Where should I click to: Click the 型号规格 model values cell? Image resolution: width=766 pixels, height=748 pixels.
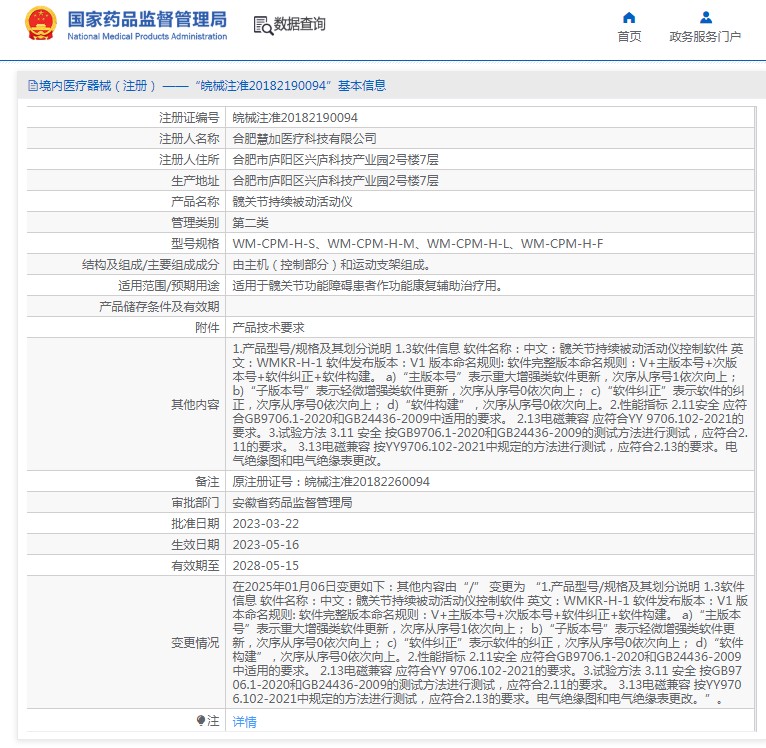click(x=417, y=243)
